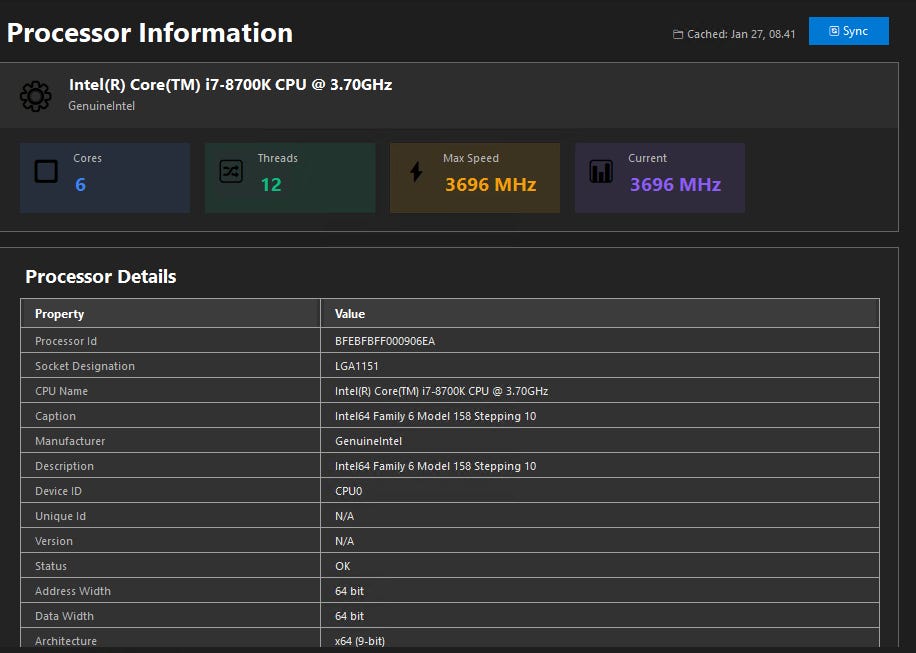Image resolution: width=916 pixels, height=653 pixels.
Task: Click the Sync button
Action: pos(848,31)
